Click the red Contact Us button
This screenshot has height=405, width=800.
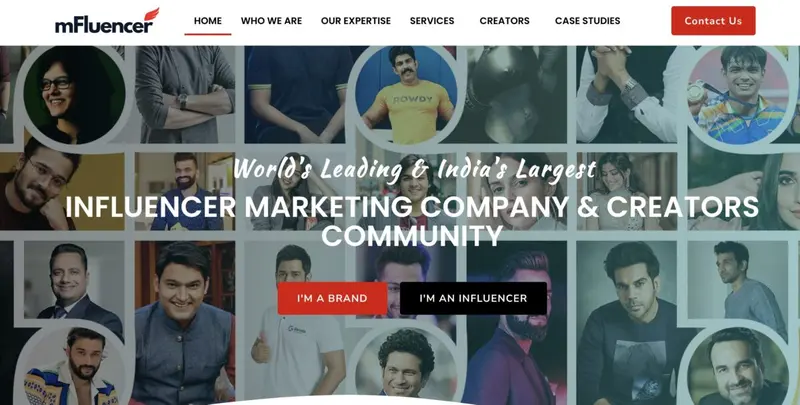(x=713, y=21)
